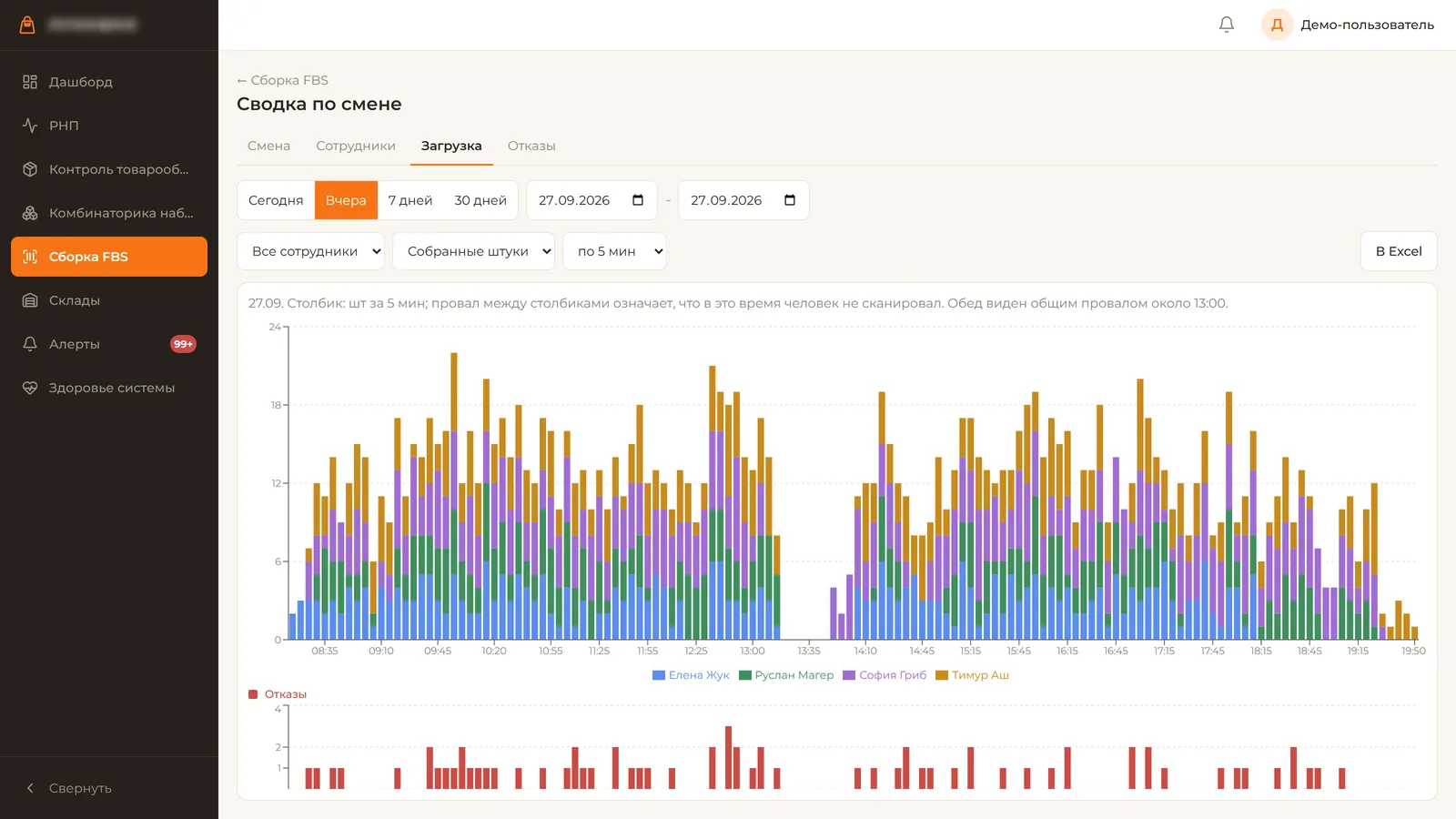Switch to the Сотрудники tab
The image size is (1456, 819).
356,146
